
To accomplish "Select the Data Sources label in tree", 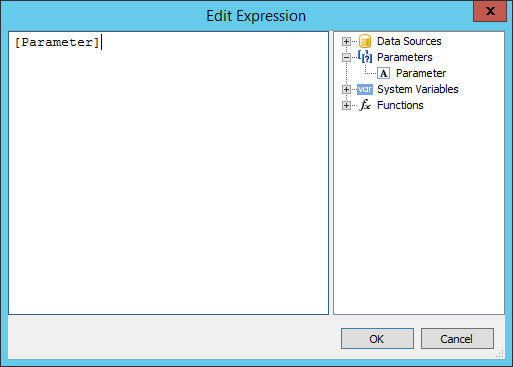I will click(x=409, y=41).
